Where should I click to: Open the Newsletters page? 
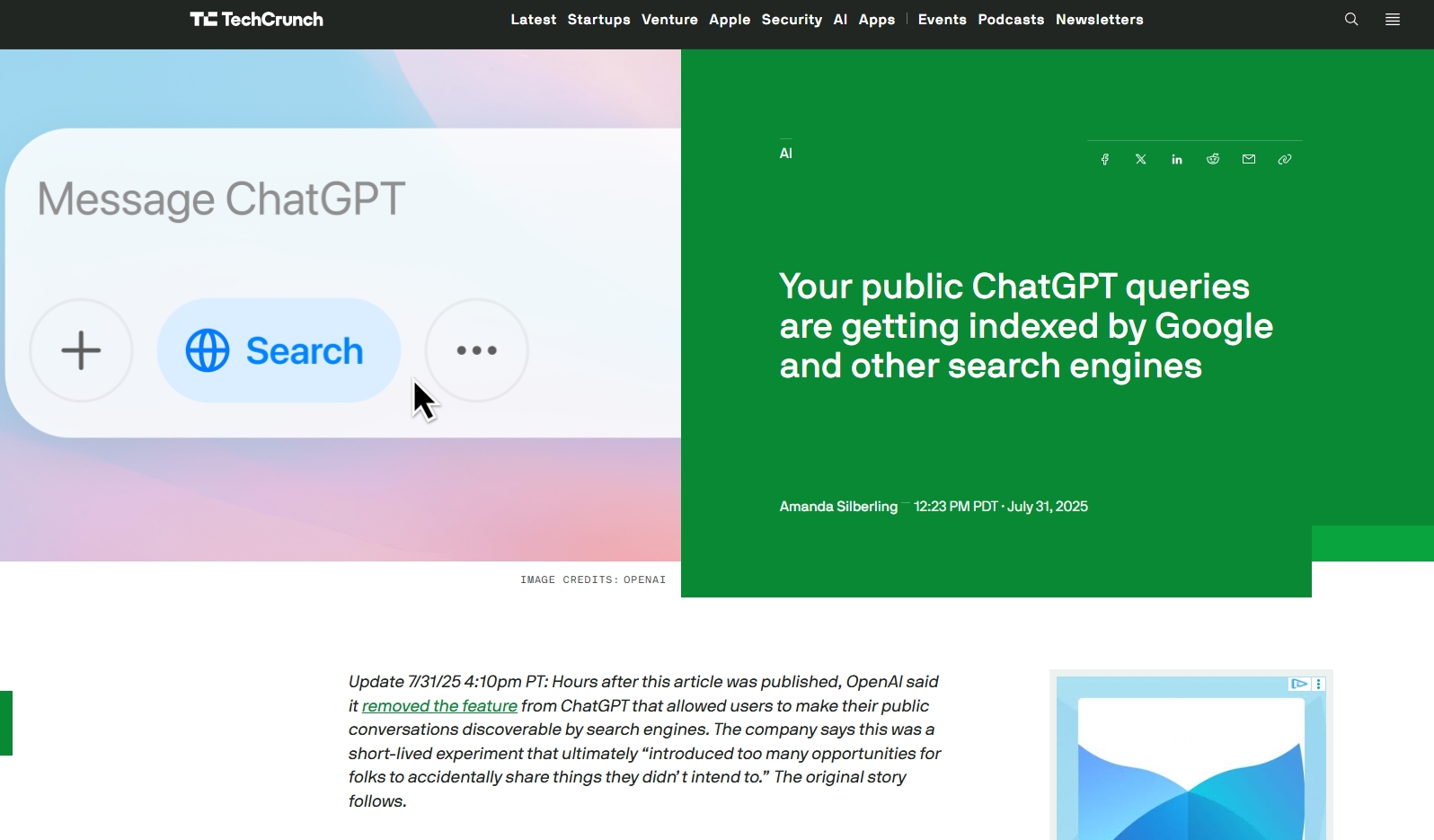(x=1100, y=20)
